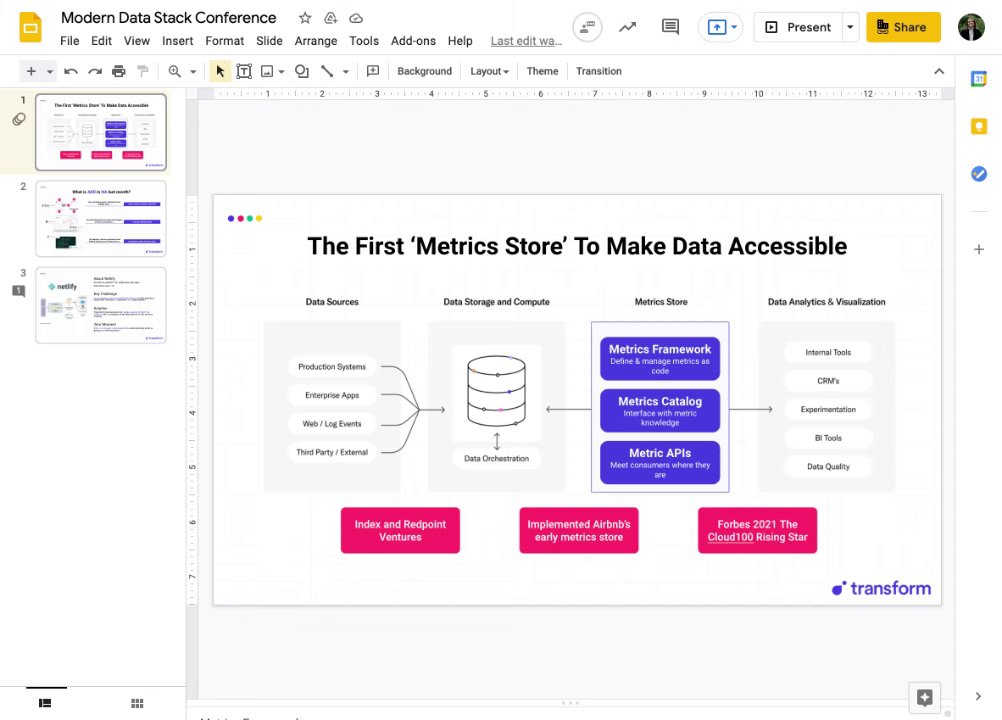Screen dimensions: 1002x720
Task: Click the insert image tool
Action: point(267,71)
